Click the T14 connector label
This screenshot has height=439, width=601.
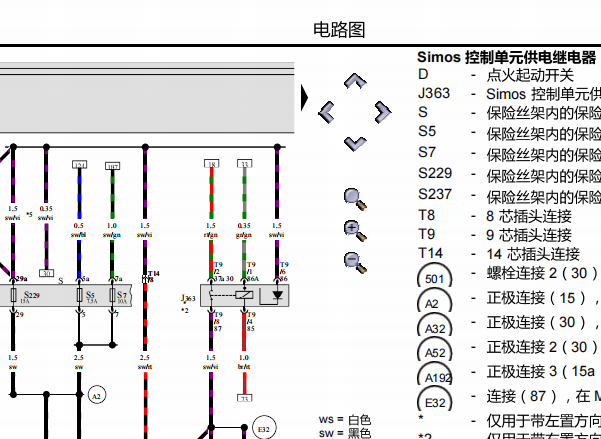click(x=154, y=273)
